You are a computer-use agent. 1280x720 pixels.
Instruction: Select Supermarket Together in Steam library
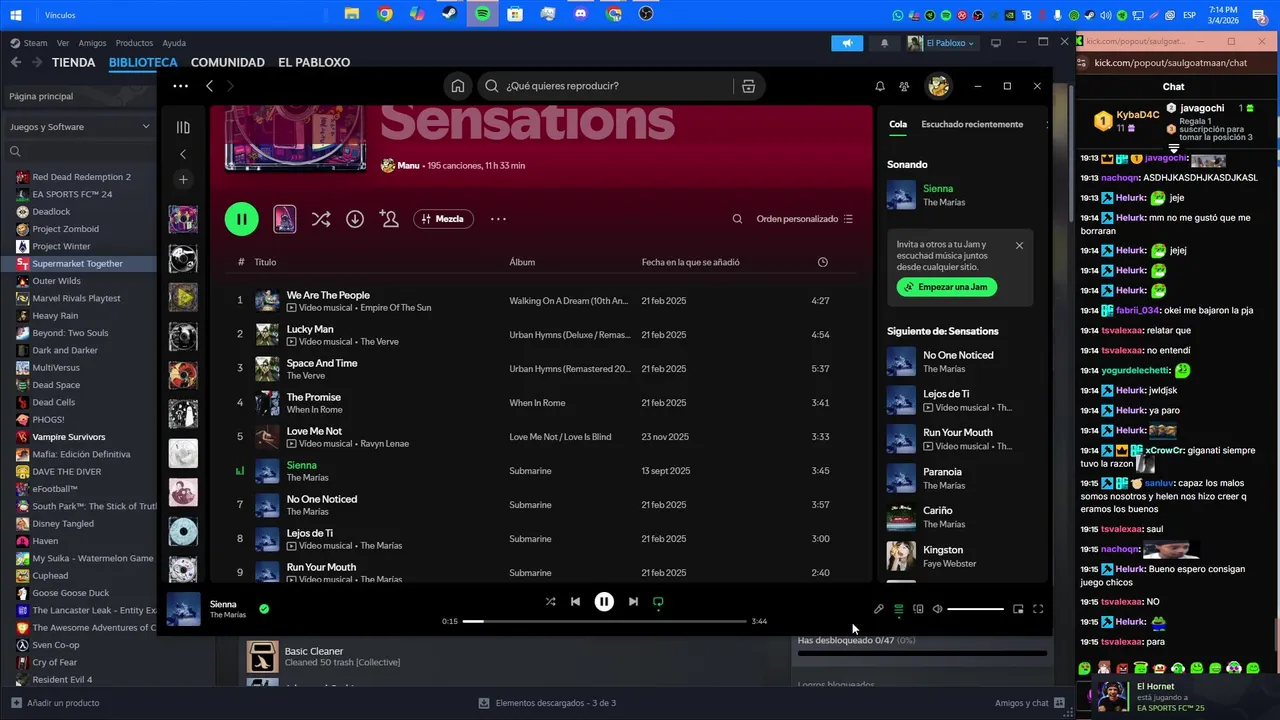78,264
